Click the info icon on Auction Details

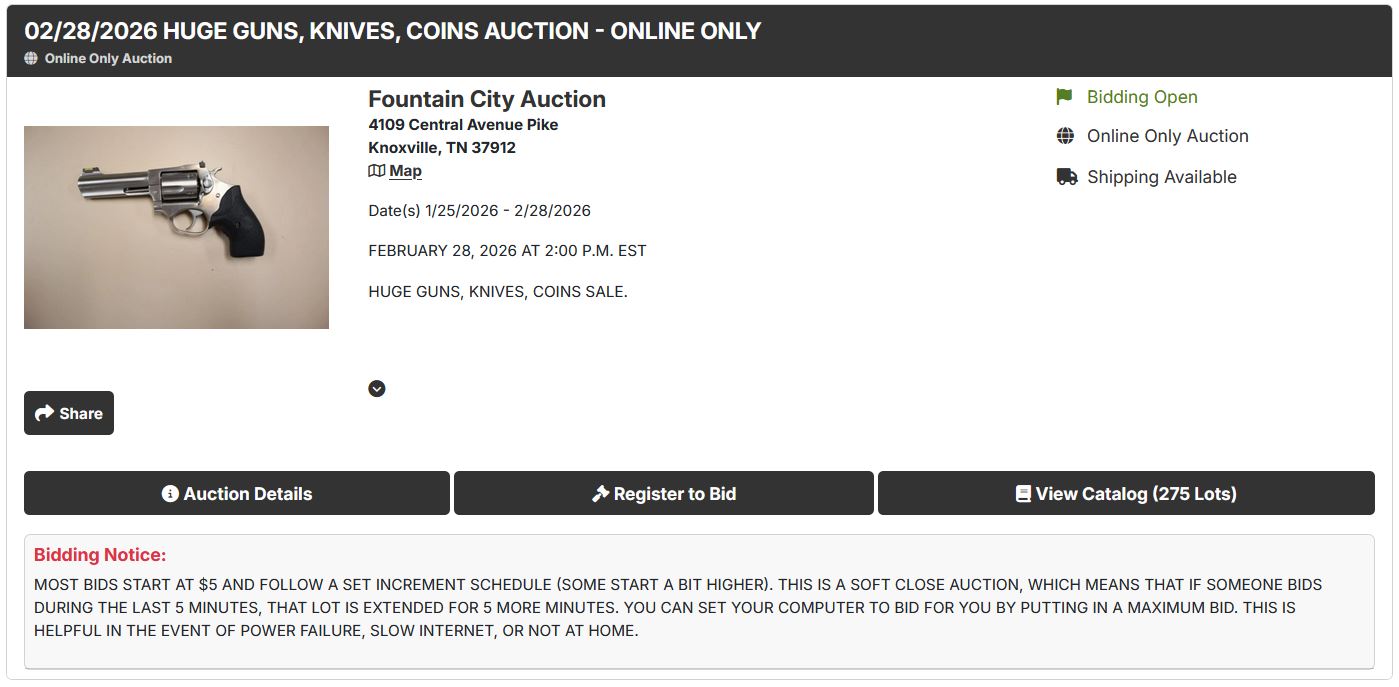coord(170,494)
